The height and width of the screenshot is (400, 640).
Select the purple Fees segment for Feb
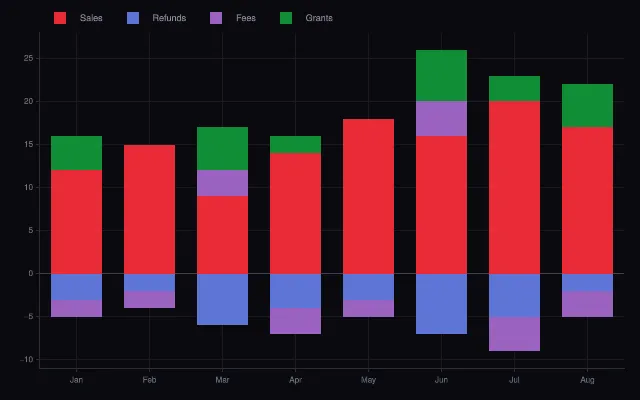(x=149, y=300)
